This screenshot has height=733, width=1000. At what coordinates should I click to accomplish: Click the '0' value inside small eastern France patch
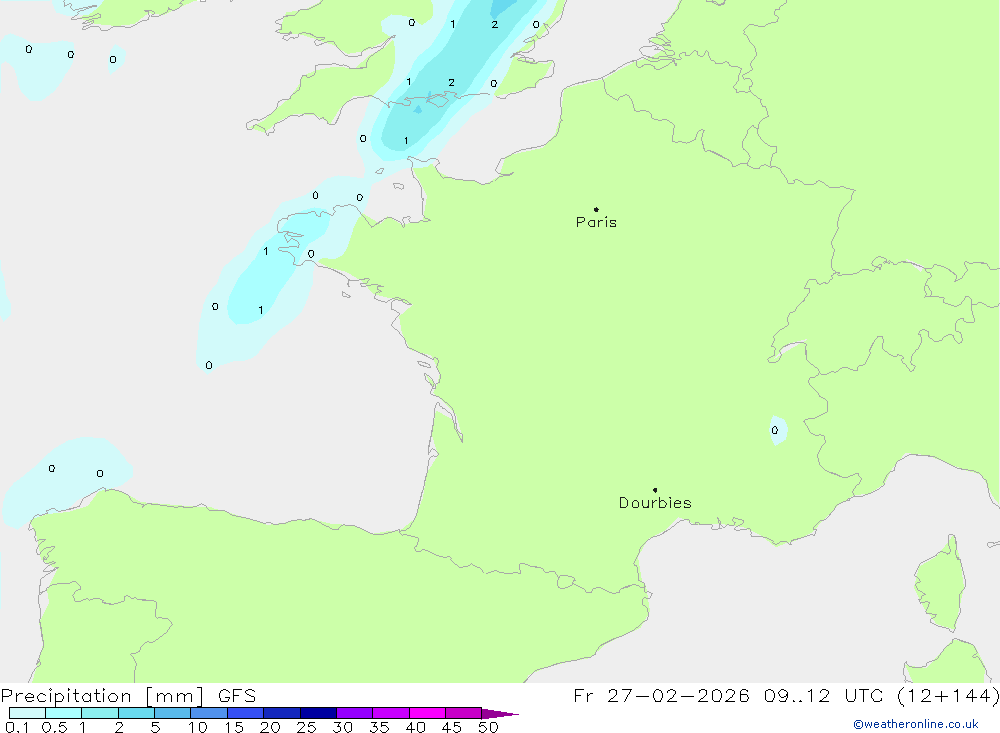pyautogui.click(x=775, y=430)
